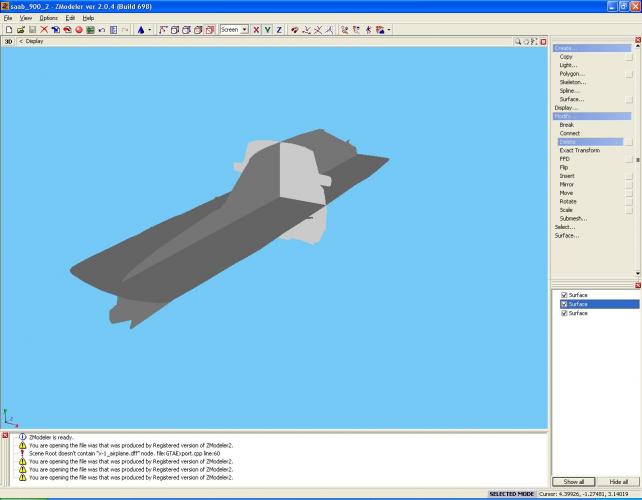Viewport: 642px width, 500px height.
Task: Click the red X delete toolbar icon
Action: coord(44,30)
